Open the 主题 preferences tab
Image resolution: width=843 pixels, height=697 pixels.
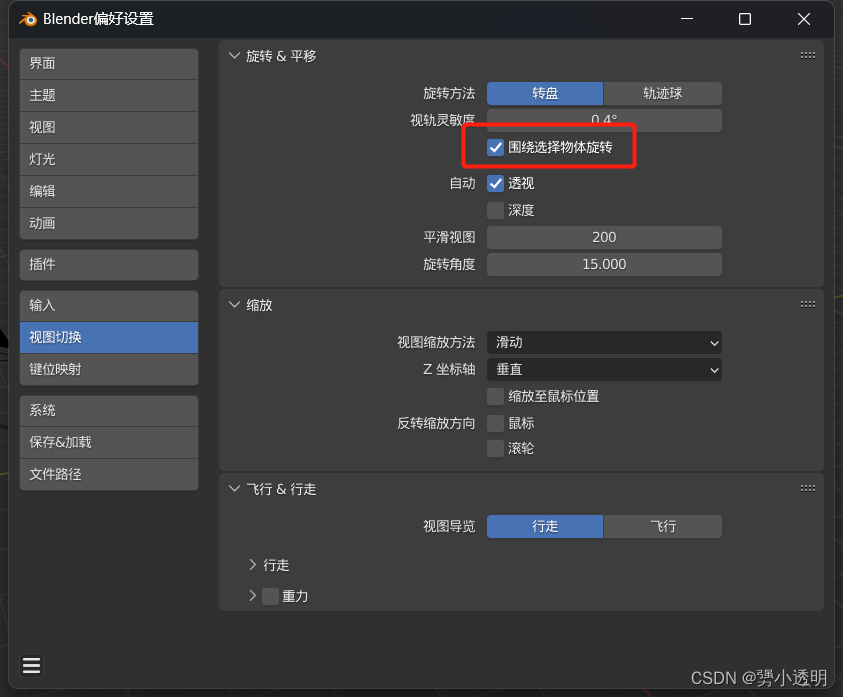coord(109,96)
